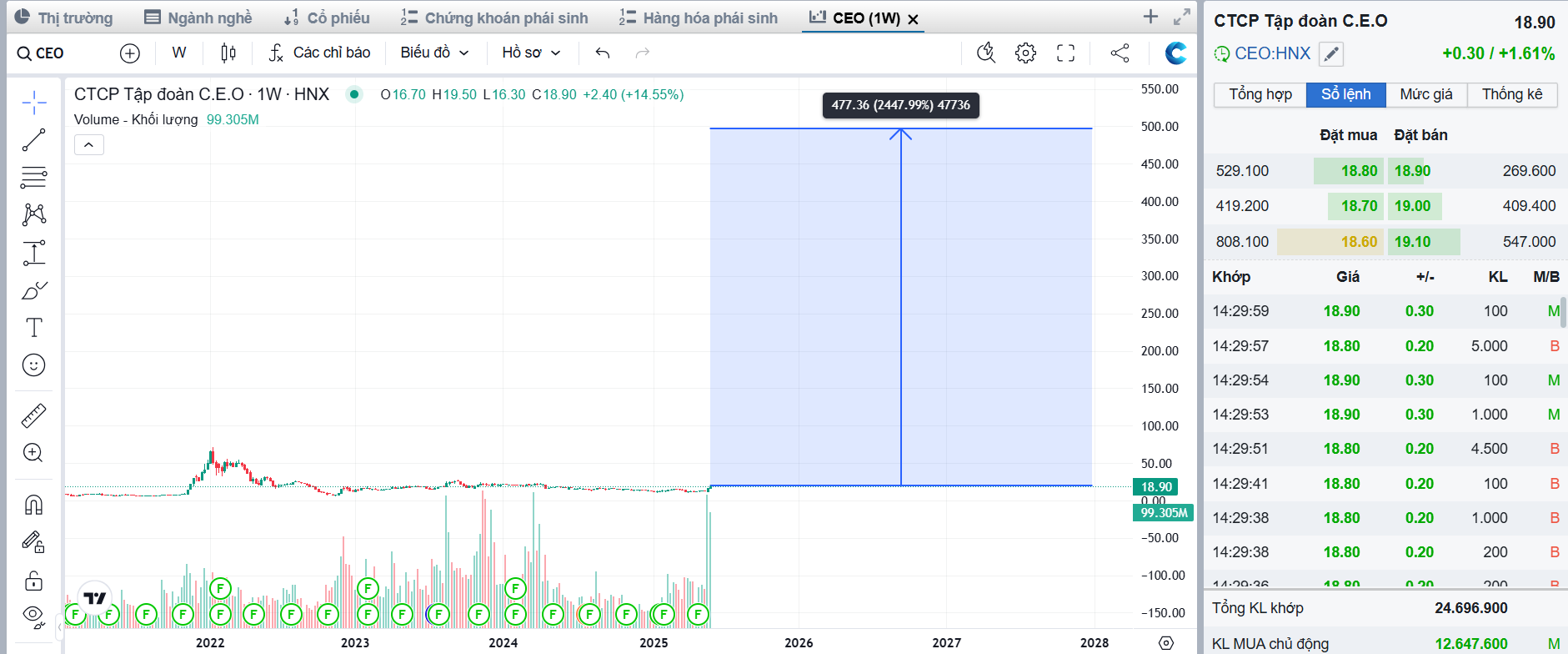The image size is (1568, 654).
Task: Redo the chart action
Action: click(643, 53)
